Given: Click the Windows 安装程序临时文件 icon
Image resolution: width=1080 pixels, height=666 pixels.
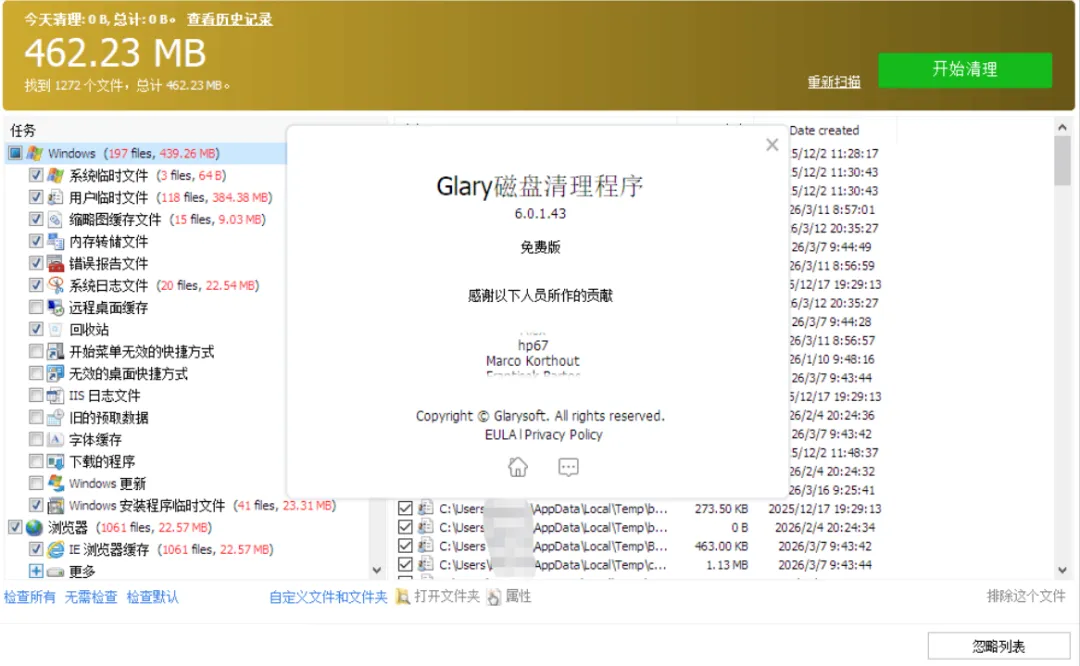Looking at the screenshot, I should pyautogui.click(x=56, y=506).
